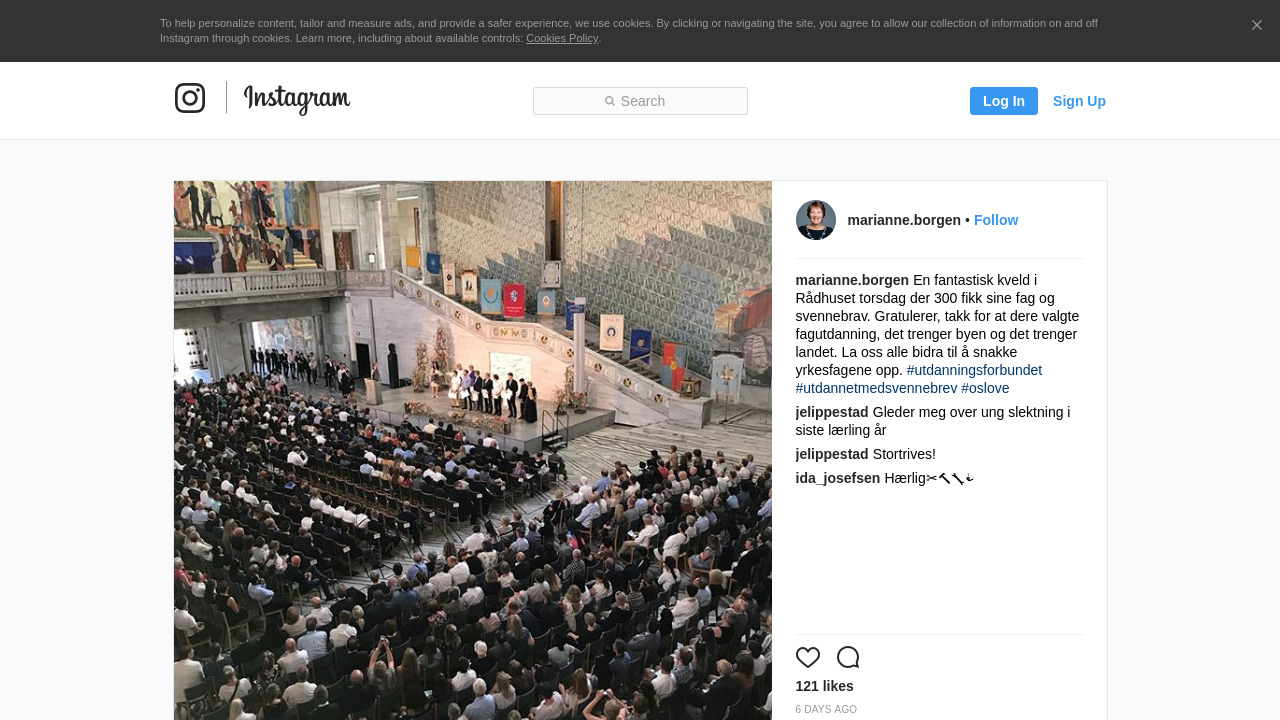This screenshot has width=1280, height=720.
Task: Click the search magnifier icon
Action: 610,101
